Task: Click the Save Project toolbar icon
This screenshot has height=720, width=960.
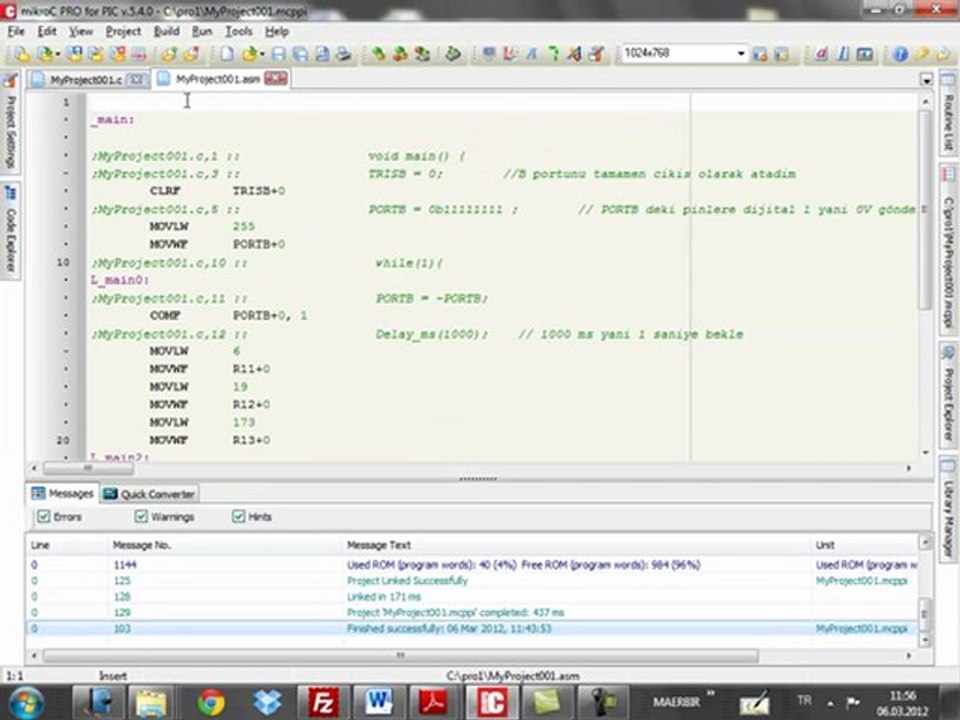Action: point(74,54)
